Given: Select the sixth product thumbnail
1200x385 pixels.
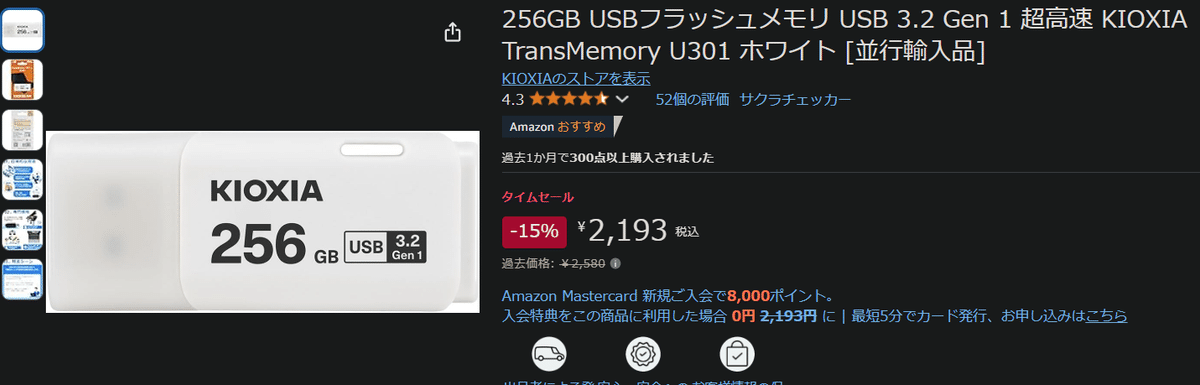Looking at the screenshot, I should [x=22, y=280].
